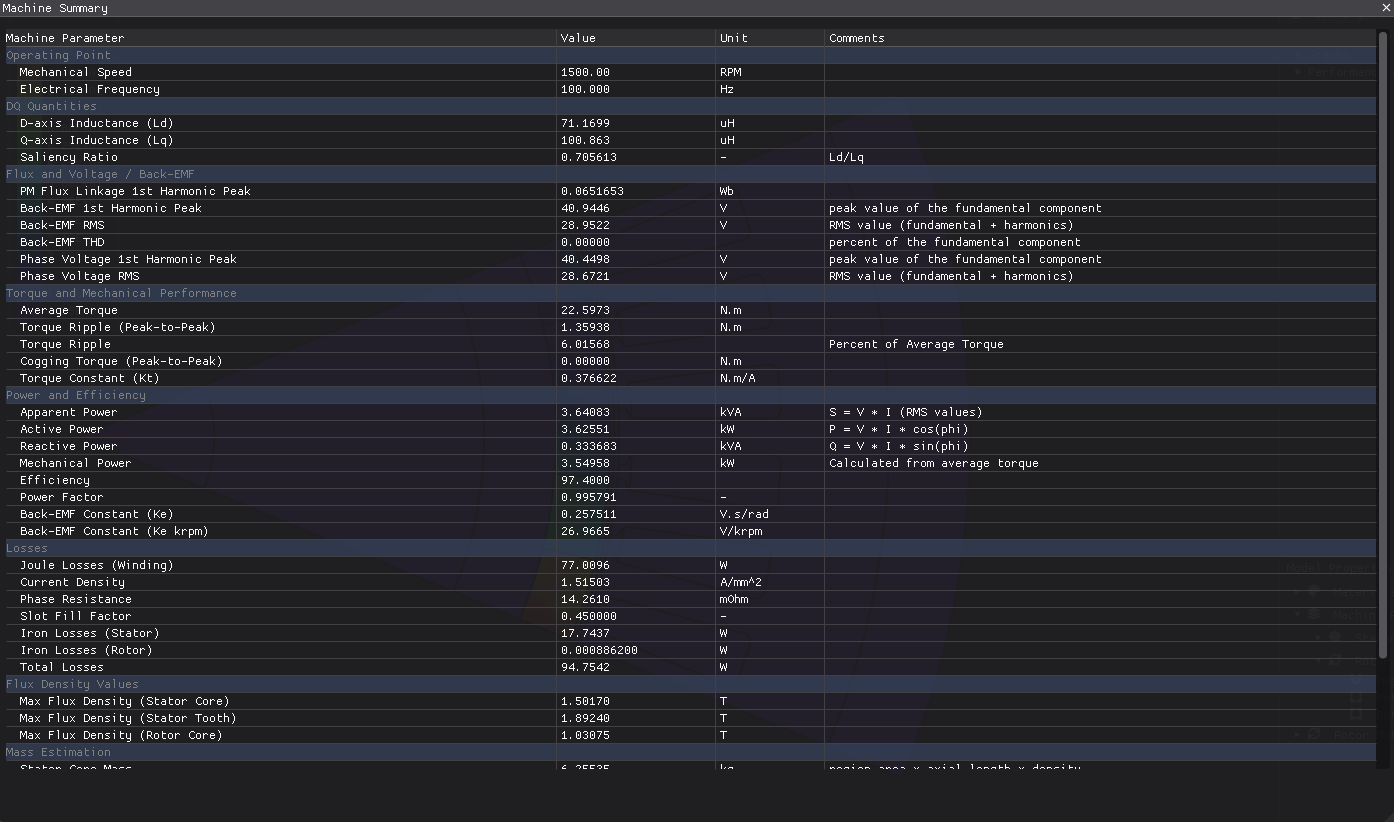1394x822 pixels.
Task: Click the Reactive Power label
Action: click(69, 446)
